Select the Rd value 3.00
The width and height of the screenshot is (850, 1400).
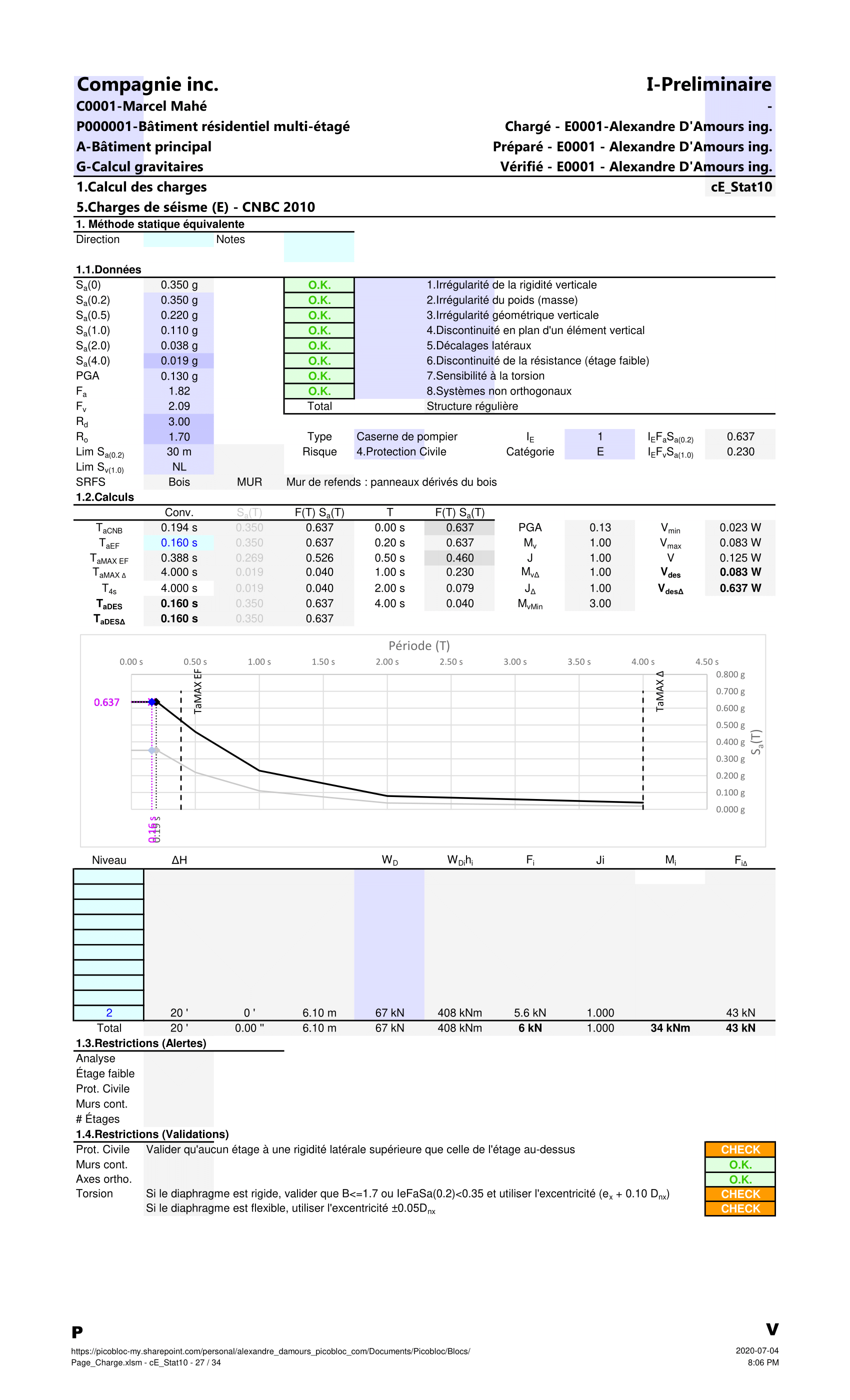pos(178,421)
